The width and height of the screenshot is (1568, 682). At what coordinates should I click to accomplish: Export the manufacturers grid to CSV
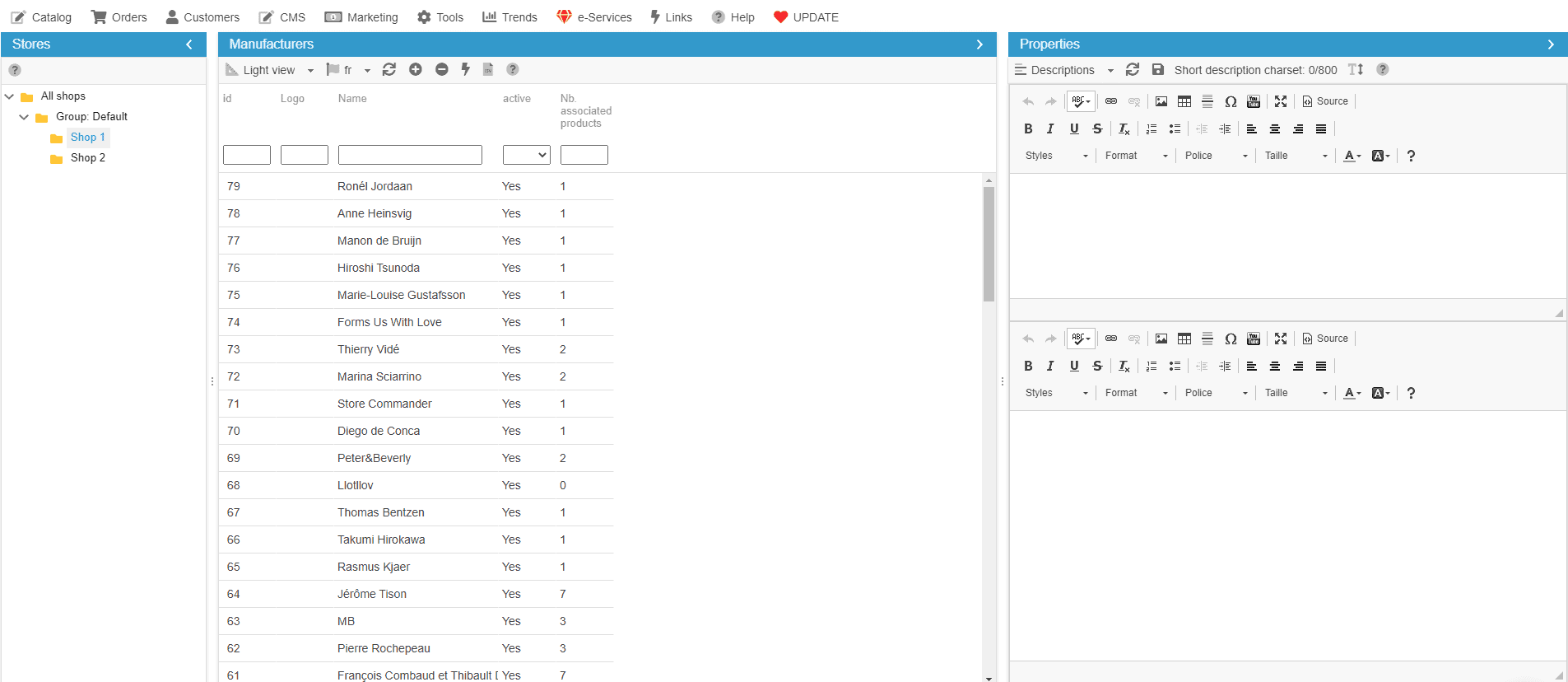[488, 70]
